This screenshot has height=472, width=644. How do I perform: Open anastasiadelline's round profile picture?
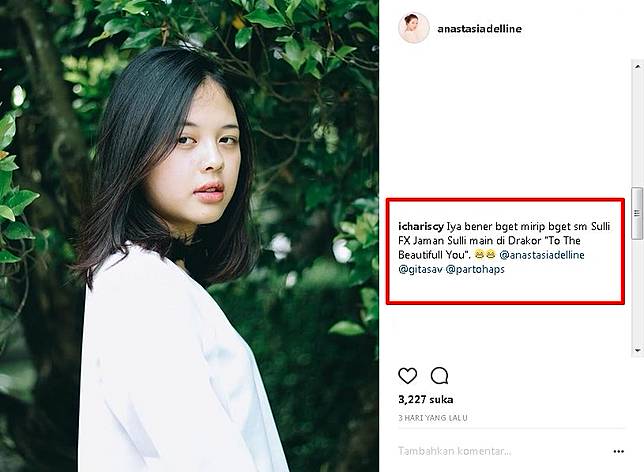pyautogui.click(x=414, y=28)
